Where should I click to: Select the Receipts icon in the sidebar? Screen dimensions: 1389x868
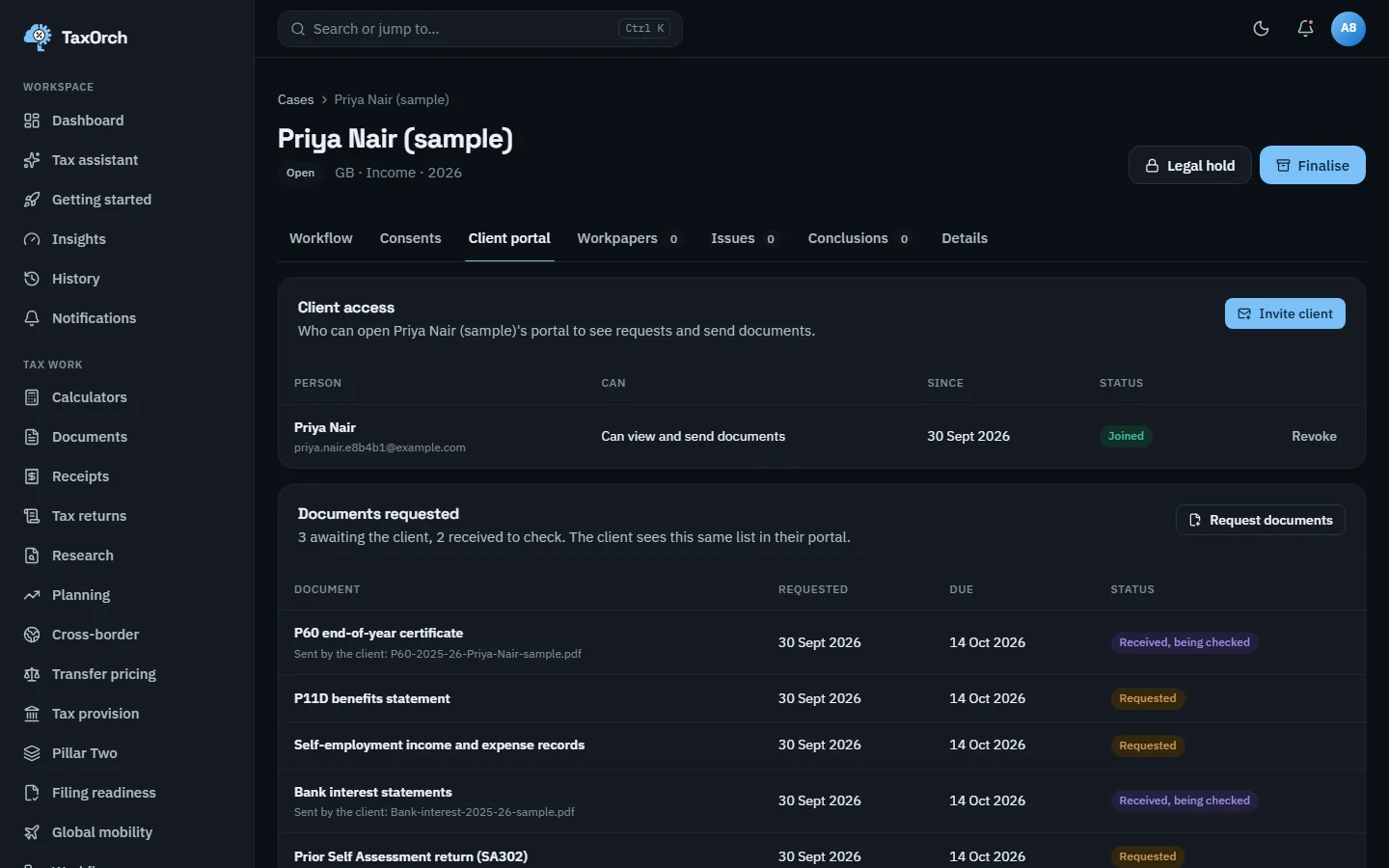point(32,476)
